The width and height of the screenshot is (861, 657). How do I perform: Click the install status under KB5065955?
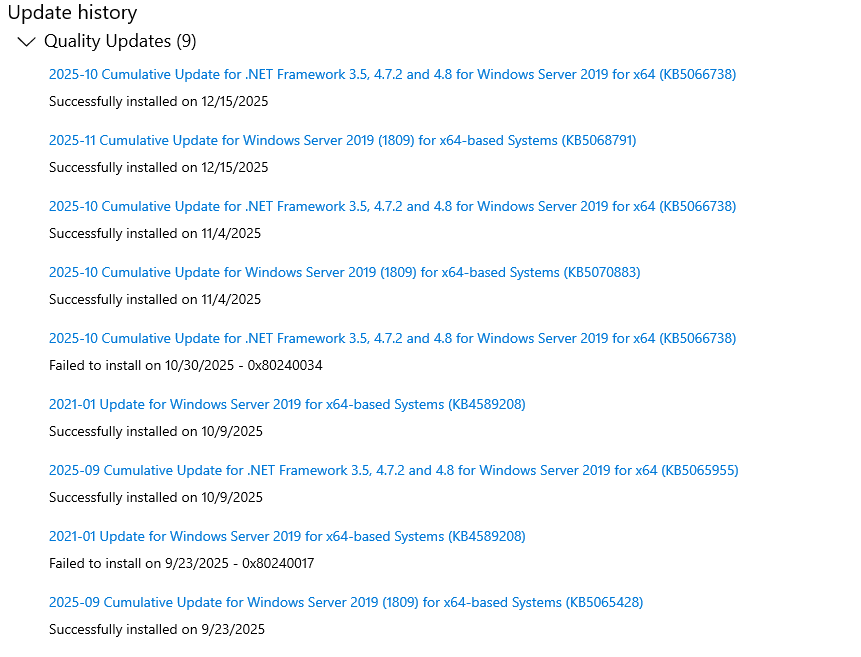tap(155, 497)
